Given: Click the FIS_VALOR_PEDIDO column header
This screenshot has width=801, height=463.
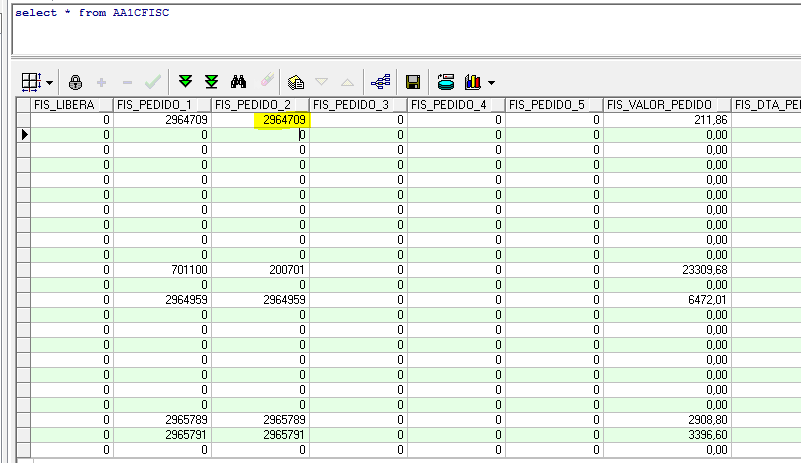Looking at the screenshot, I should [x=667, y=105].
